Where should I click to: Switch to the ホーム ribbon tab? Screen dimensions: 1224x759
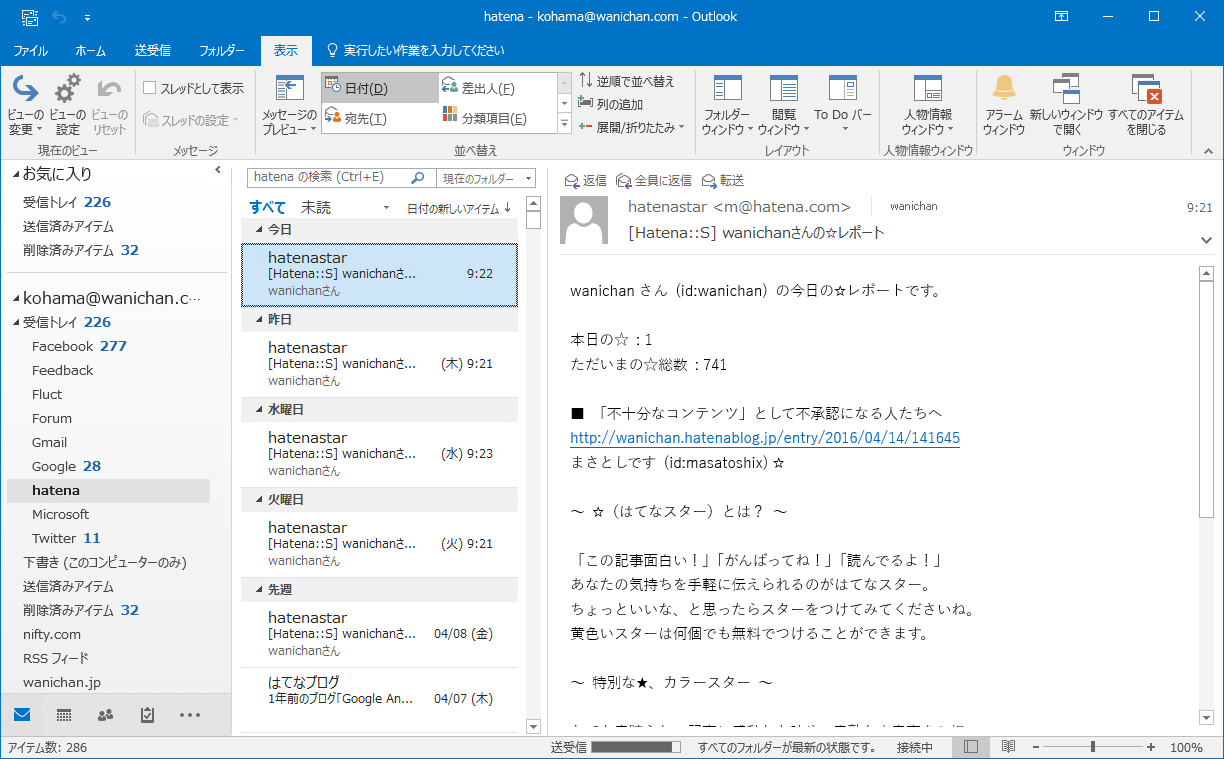click(x=91, y=50)
